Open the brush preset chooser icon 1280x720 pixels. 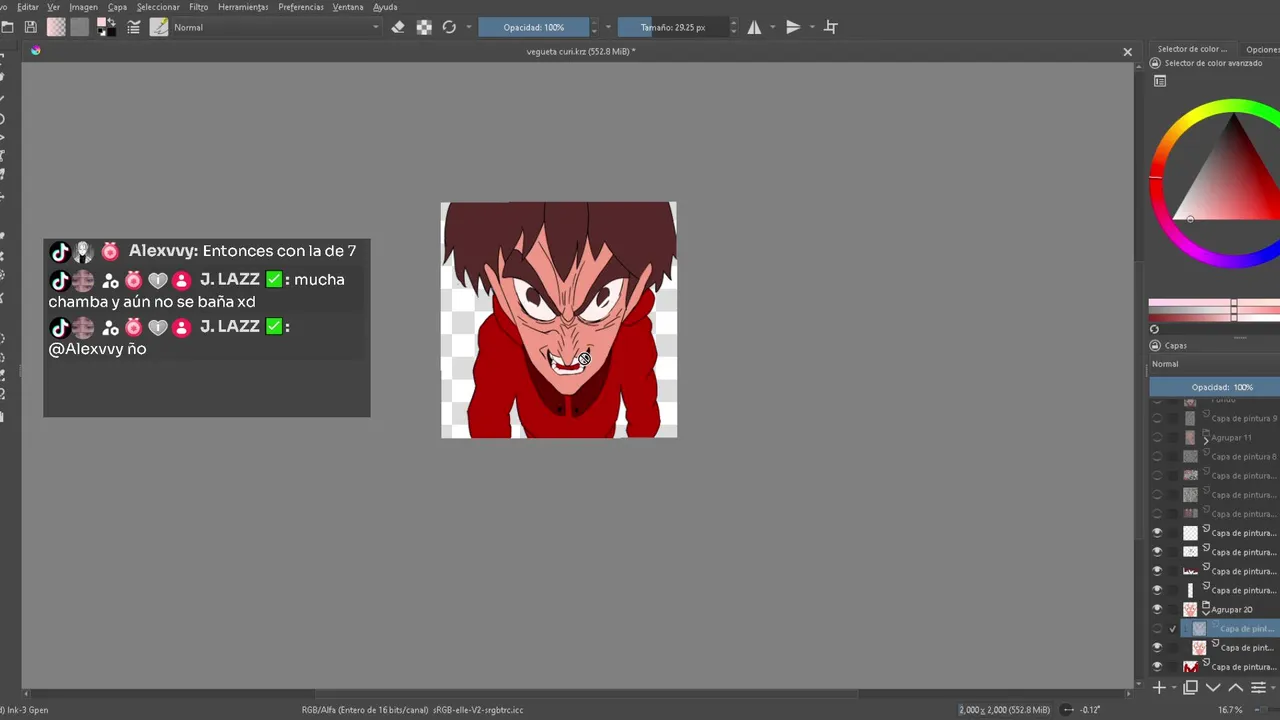(x=159, y=27)
